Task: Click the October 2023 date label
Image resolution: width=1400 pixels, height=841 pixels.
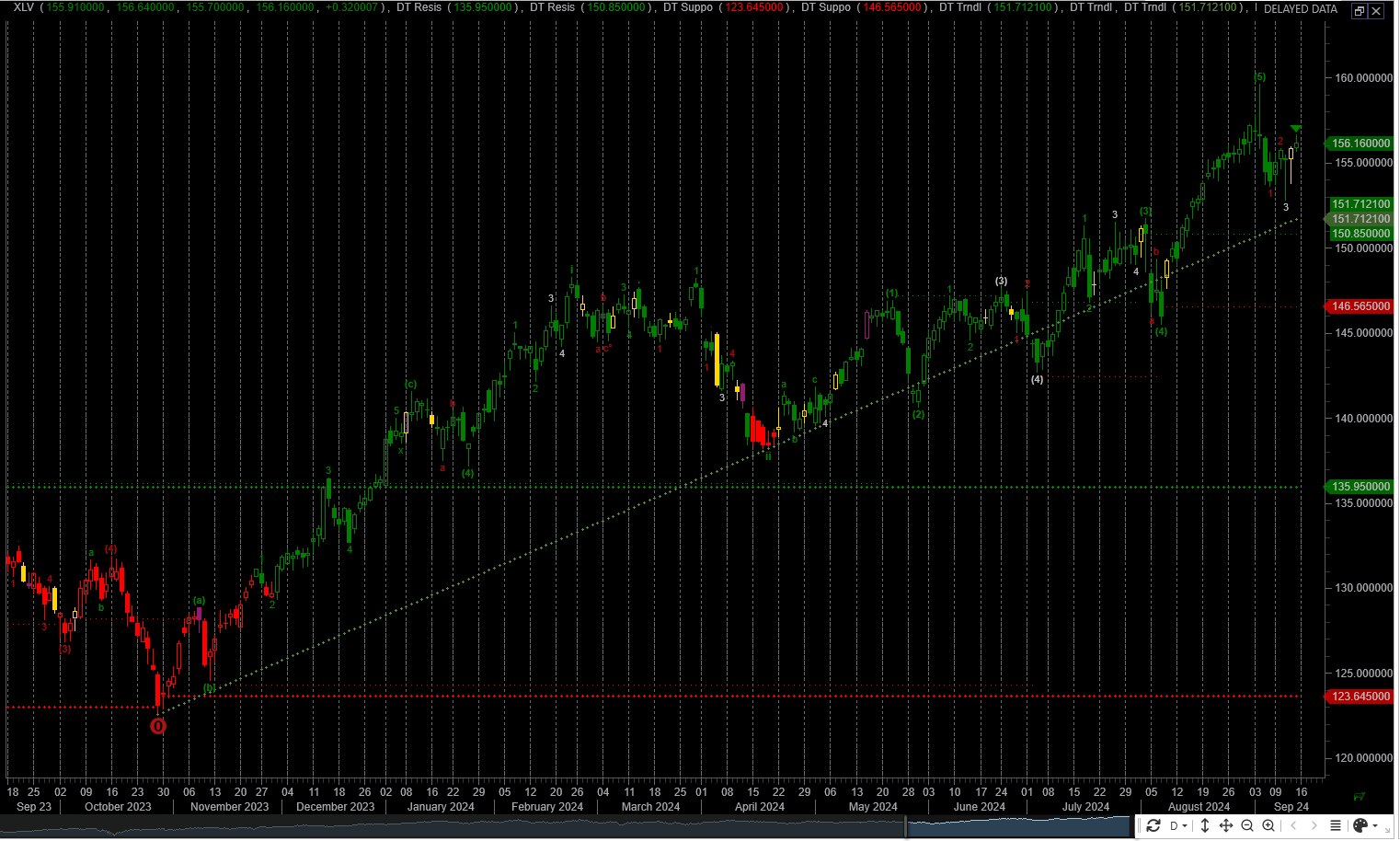Action: click(x=118, y=807)
